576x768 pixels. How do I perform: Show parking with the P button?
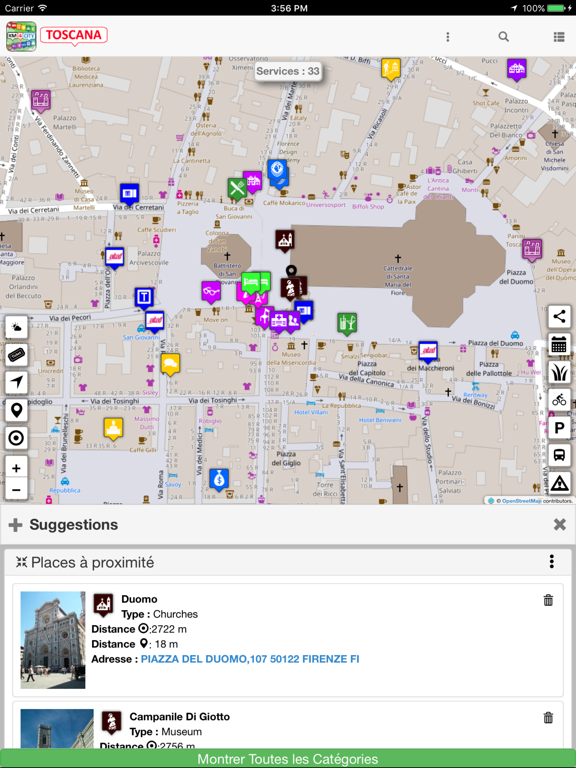(x=559, y=428)
